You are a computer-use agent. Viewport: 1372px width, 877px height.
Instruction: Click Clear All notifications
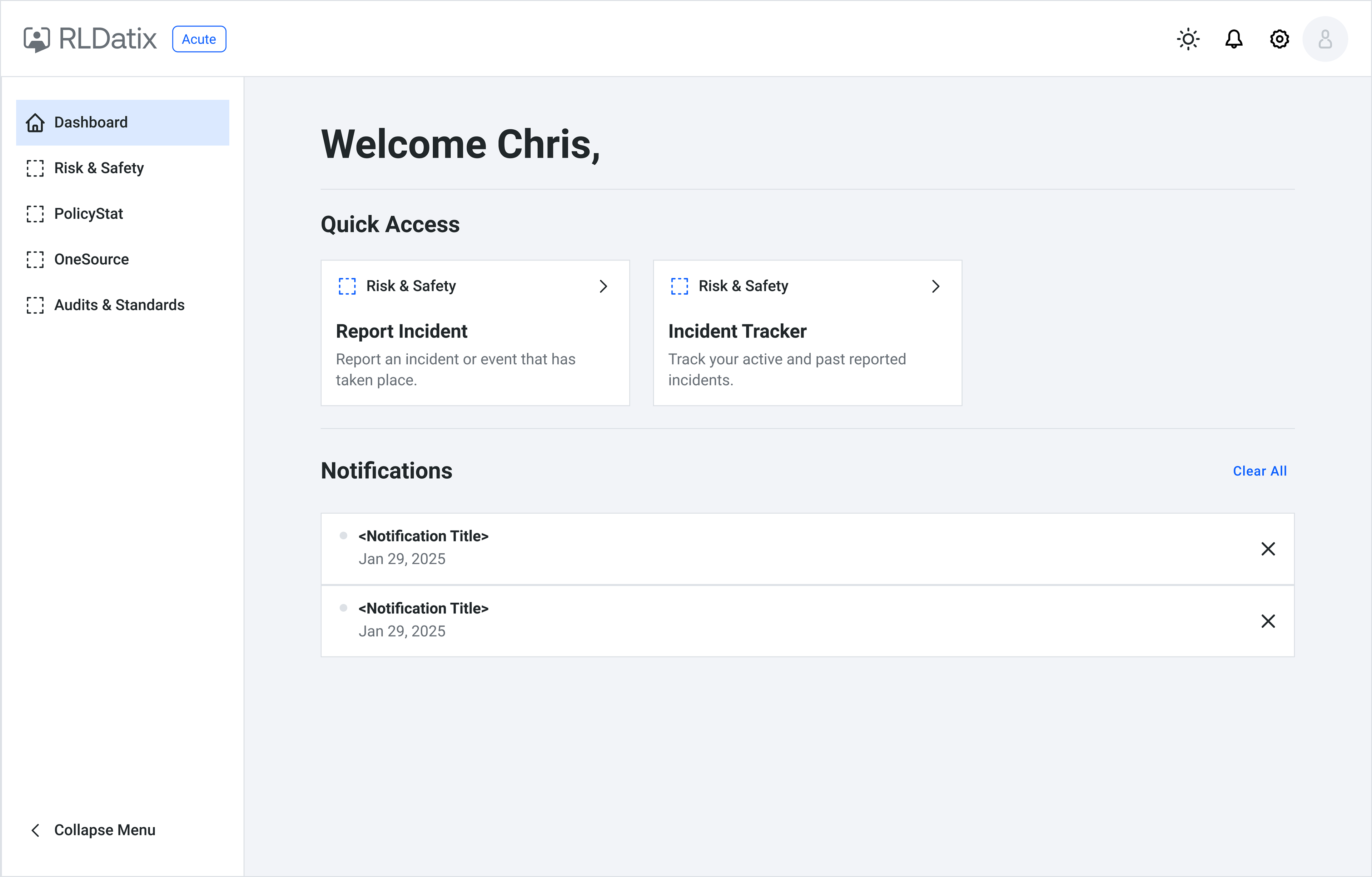coord(1260,471)
